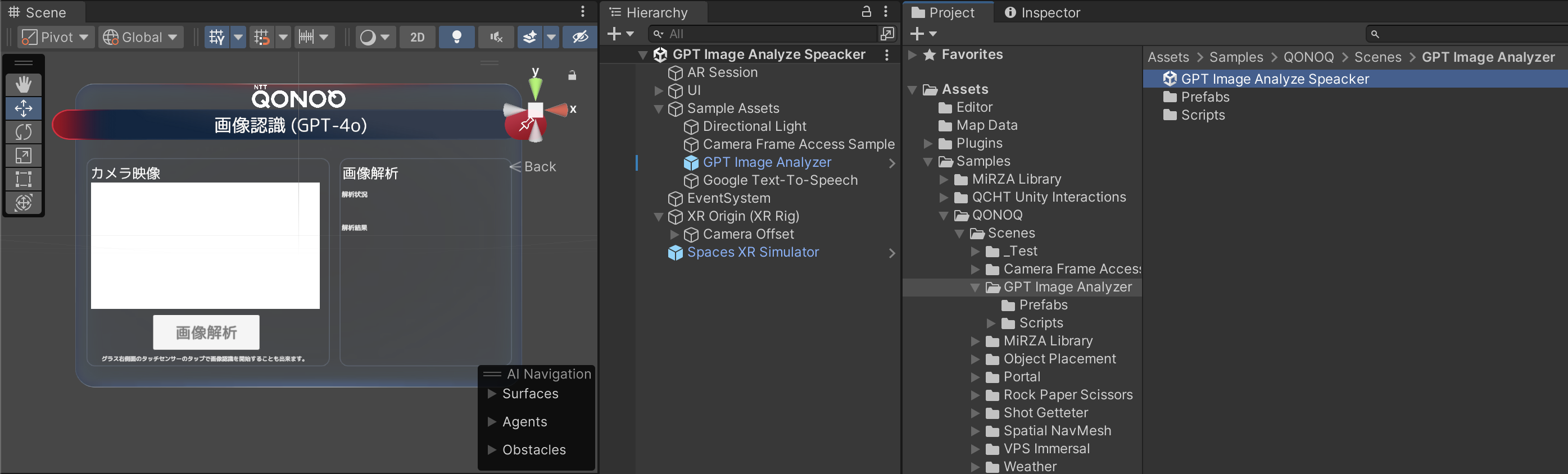Toggle hidden objects visibility eye
This screenshot has height=474, width=1568.
[x=579, y=37]
